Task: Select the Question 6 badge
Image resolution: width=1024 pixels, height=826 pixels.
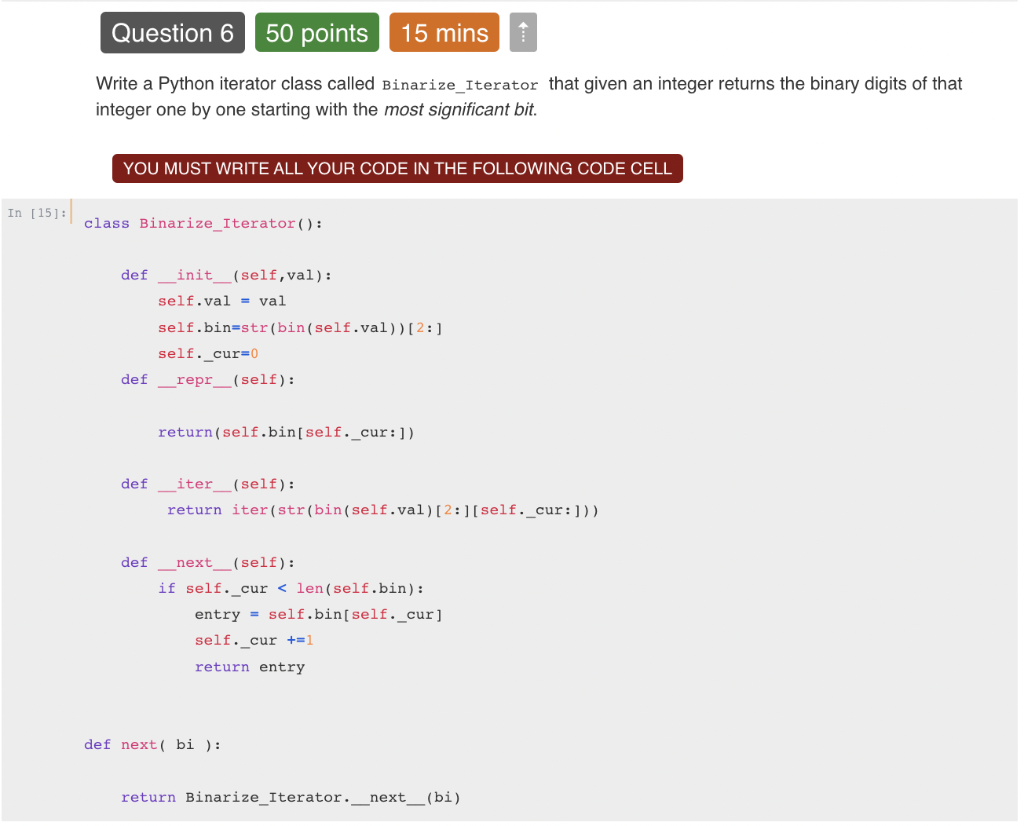Action: click(172, 32)
